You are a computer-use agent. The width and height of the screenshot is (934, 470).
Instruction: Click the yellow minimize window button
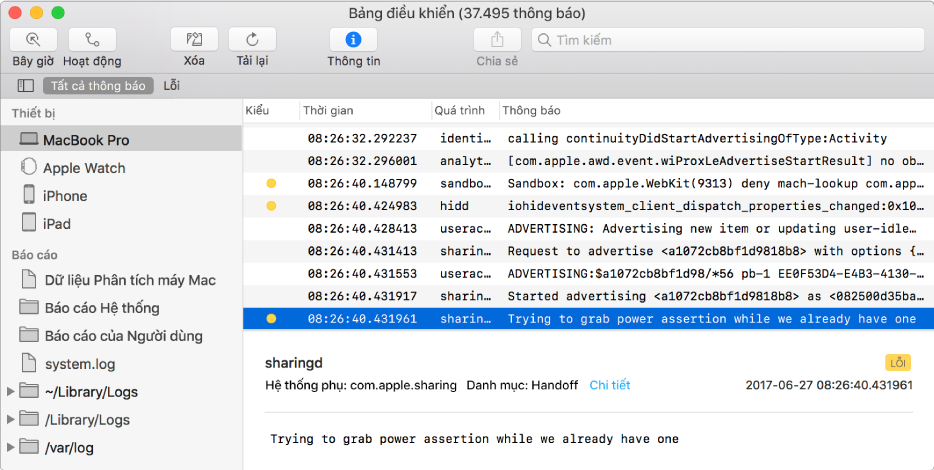coord(36,13)
